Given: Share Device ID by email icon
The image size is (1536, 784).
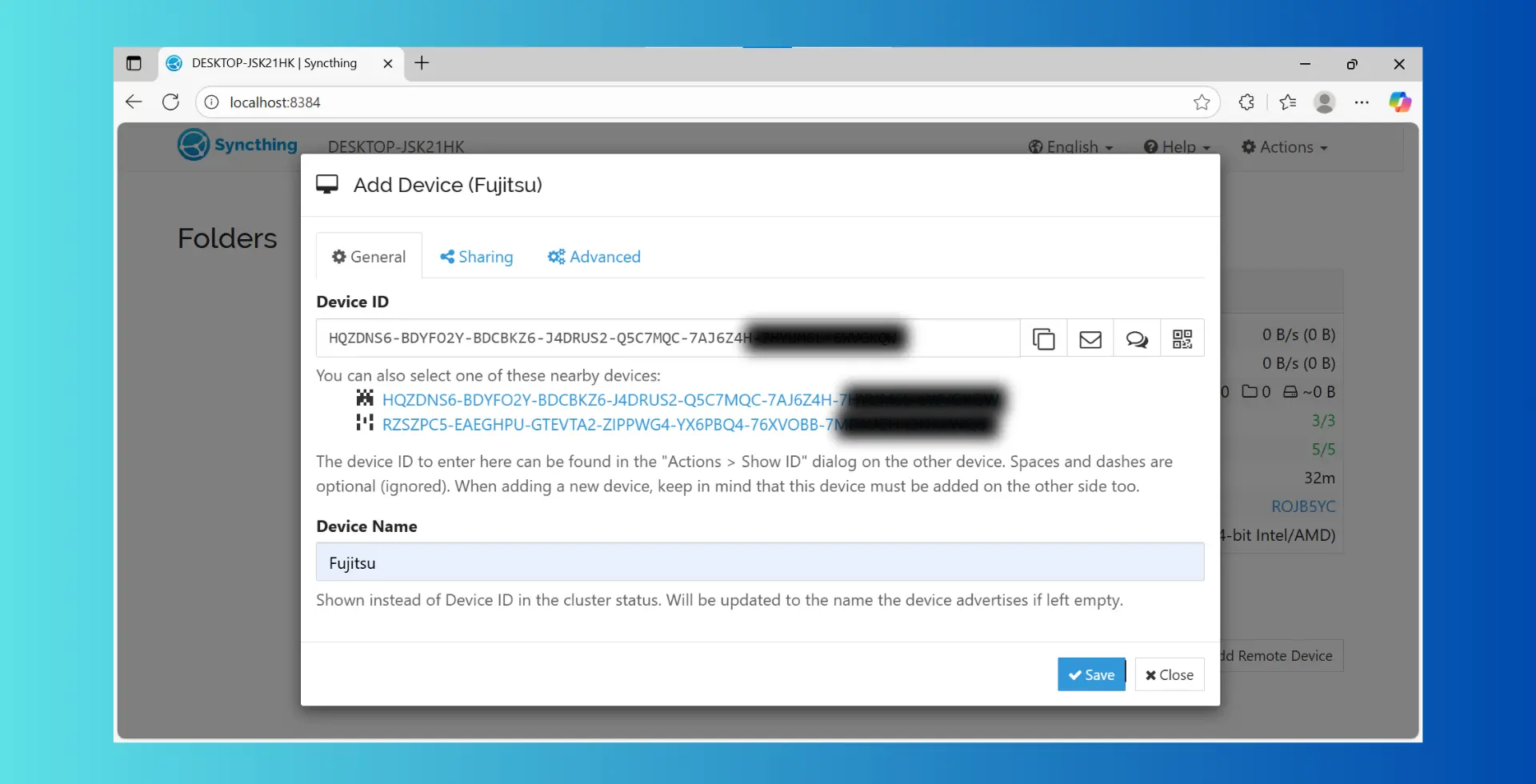Looking at the screenshot, I should tap(1090, 339).
